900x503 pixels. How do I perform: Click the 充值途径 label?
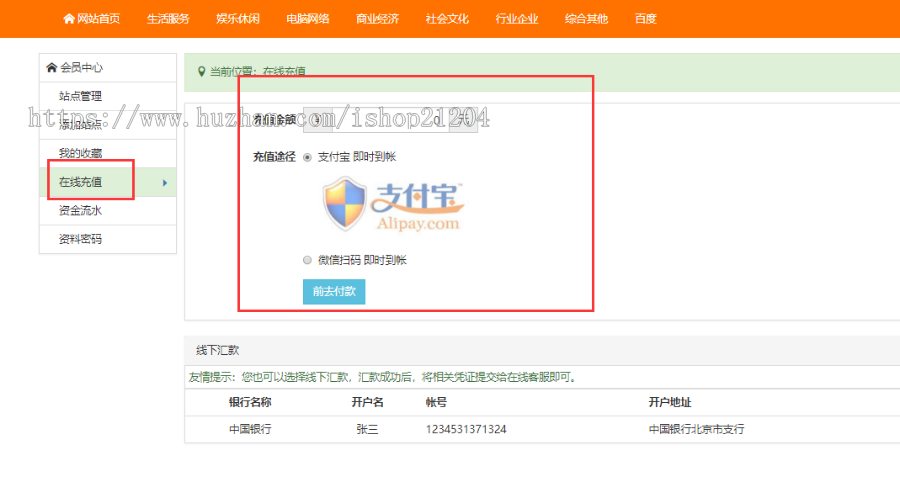[274, 157]
